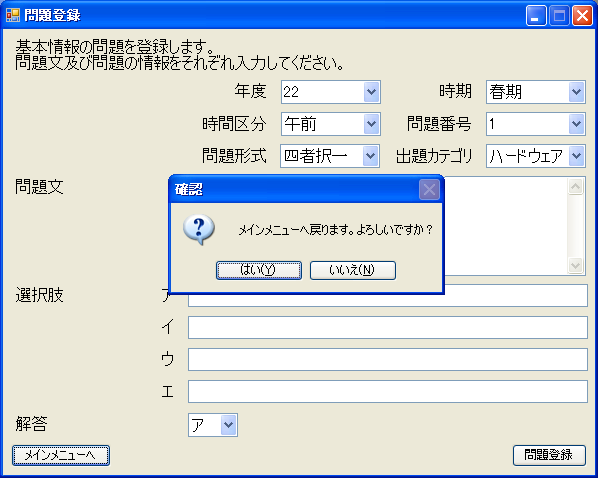Click the 問題文 scrollbar down arrow
The width and height of the screenshot is (598, 478).
pyautogui.click(x=575, y=265)
